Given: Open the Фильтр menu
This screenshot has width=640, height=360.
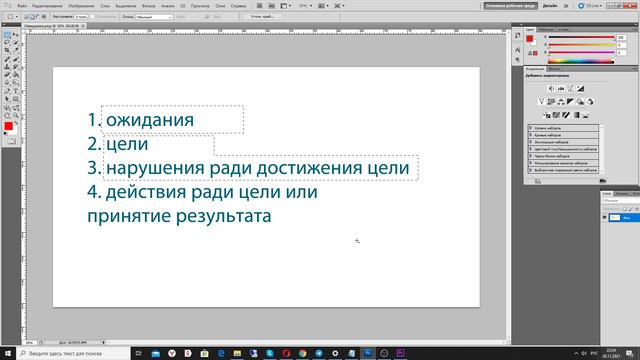Looking at the screenshot, I should click(149, 6).
